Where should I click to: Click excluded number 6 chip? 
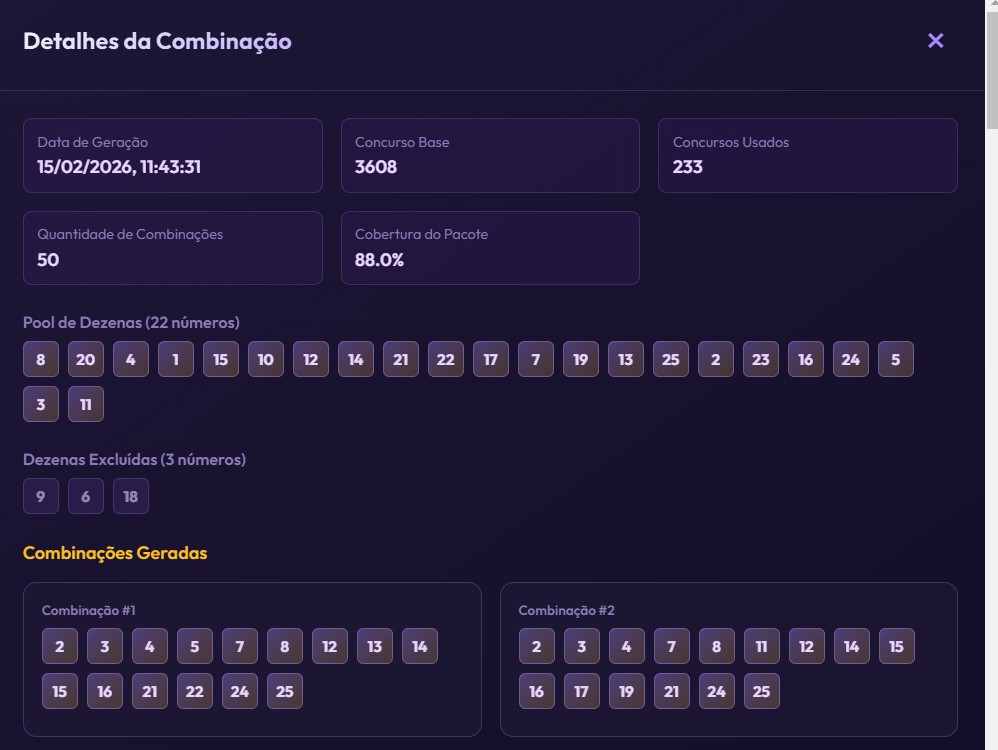point(86,496)
